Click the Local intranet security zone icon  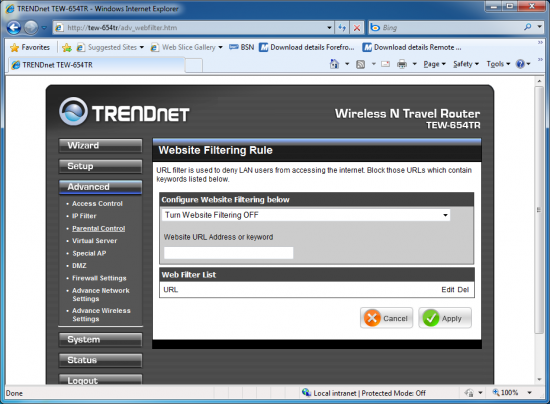pyautogui.click(x=307, y=393)
